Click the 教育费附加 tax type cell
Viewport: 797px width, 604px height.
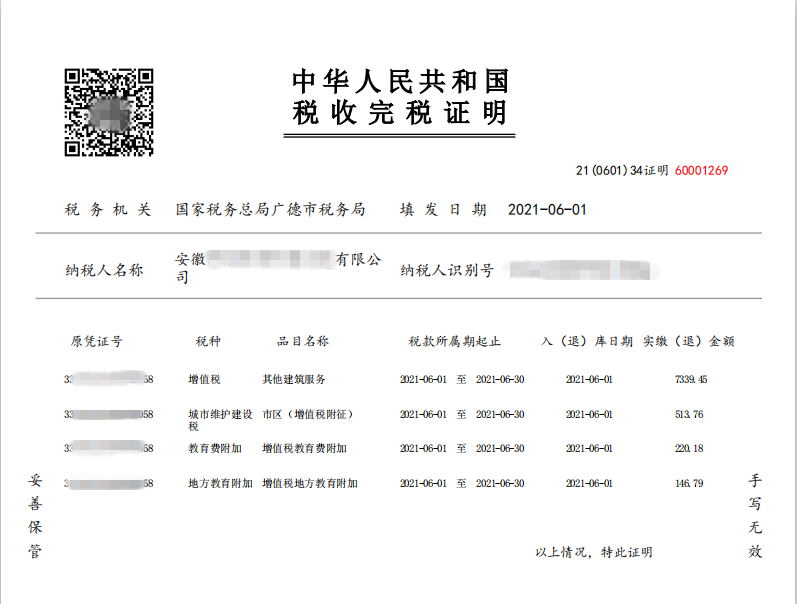pos(215,448)
